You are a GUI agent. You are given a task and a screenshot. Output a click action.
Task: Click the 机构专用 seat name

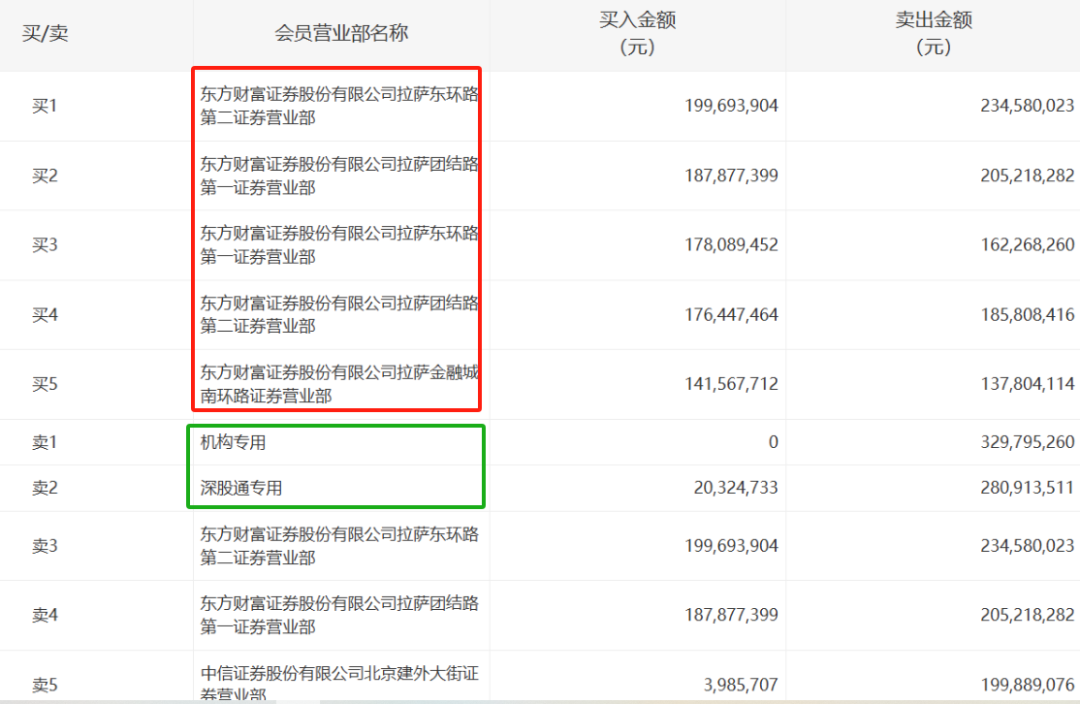coord(233,442)
